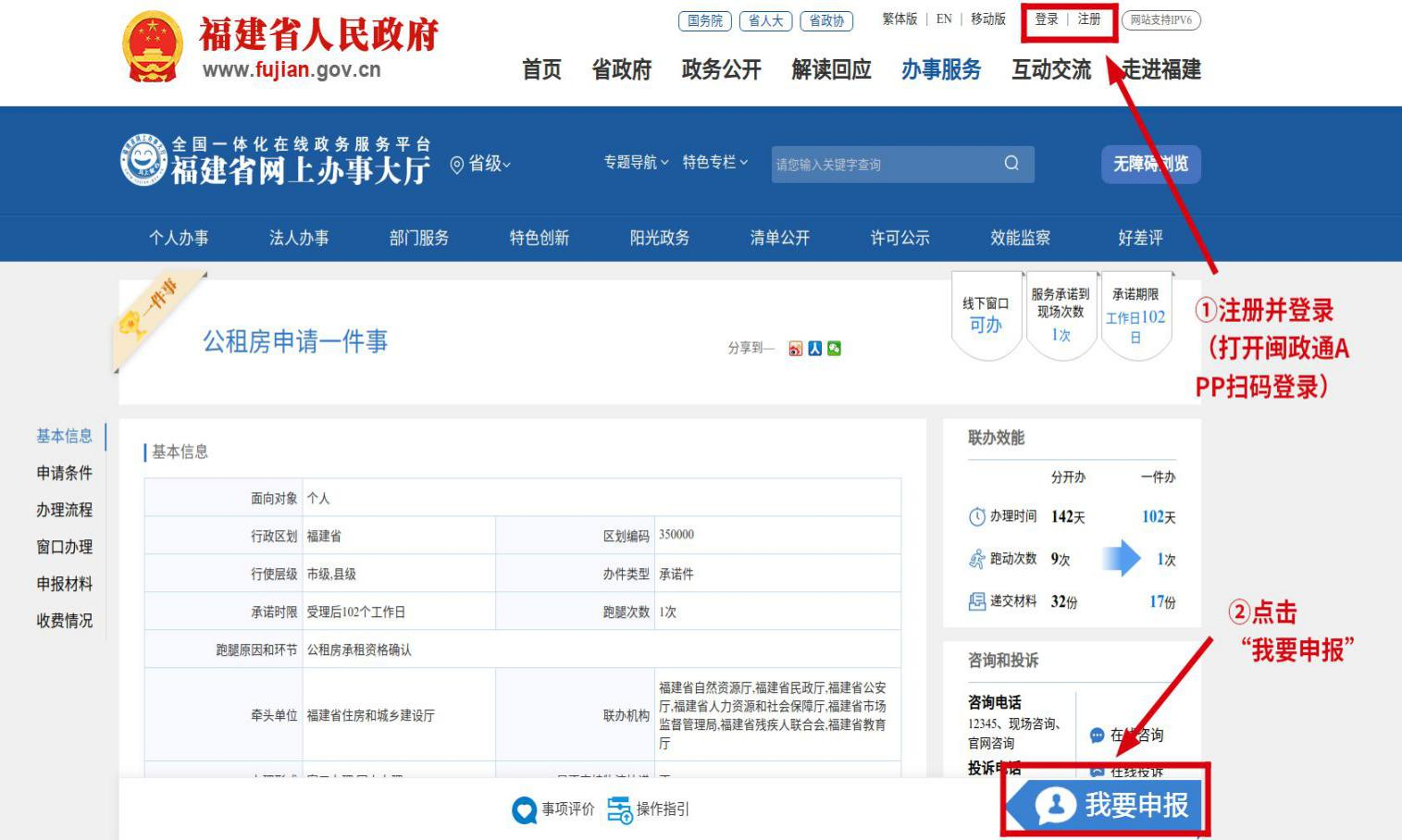Switch to the 法人办事 tab
Viewport: 1402px width, 840px height.
click(298, 238)
